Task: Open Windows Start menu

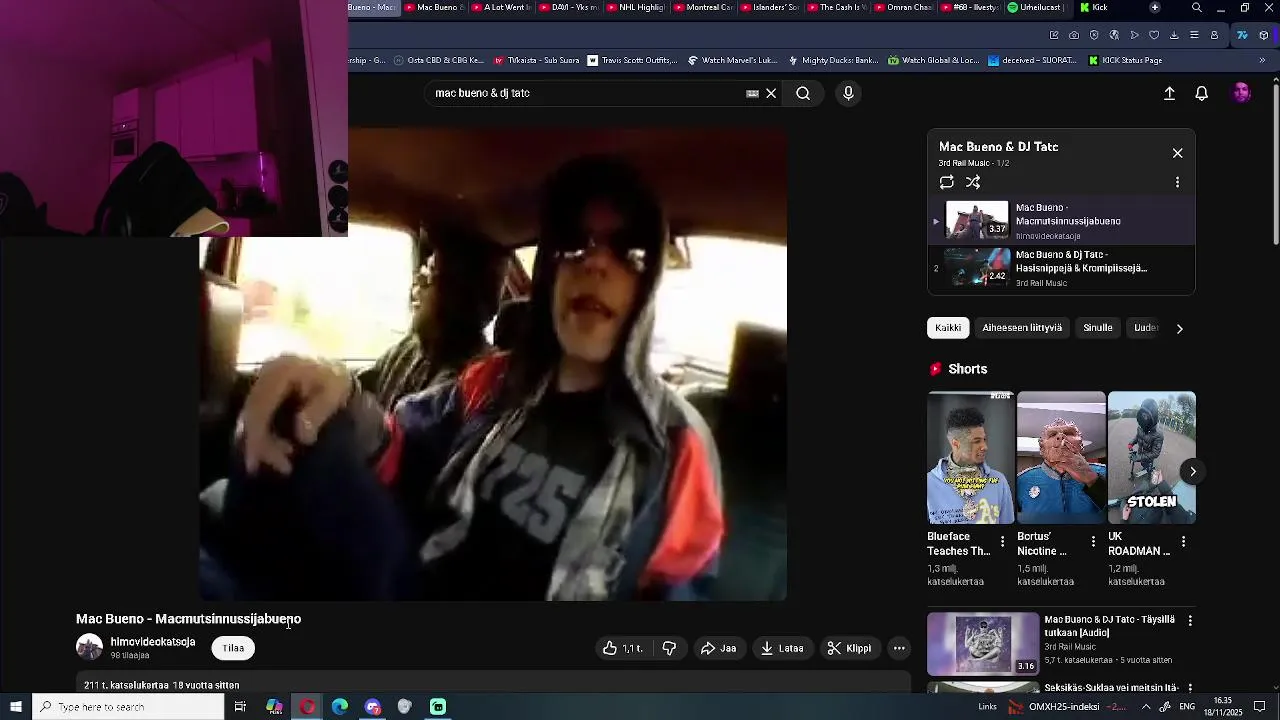Action: point(16,707)
